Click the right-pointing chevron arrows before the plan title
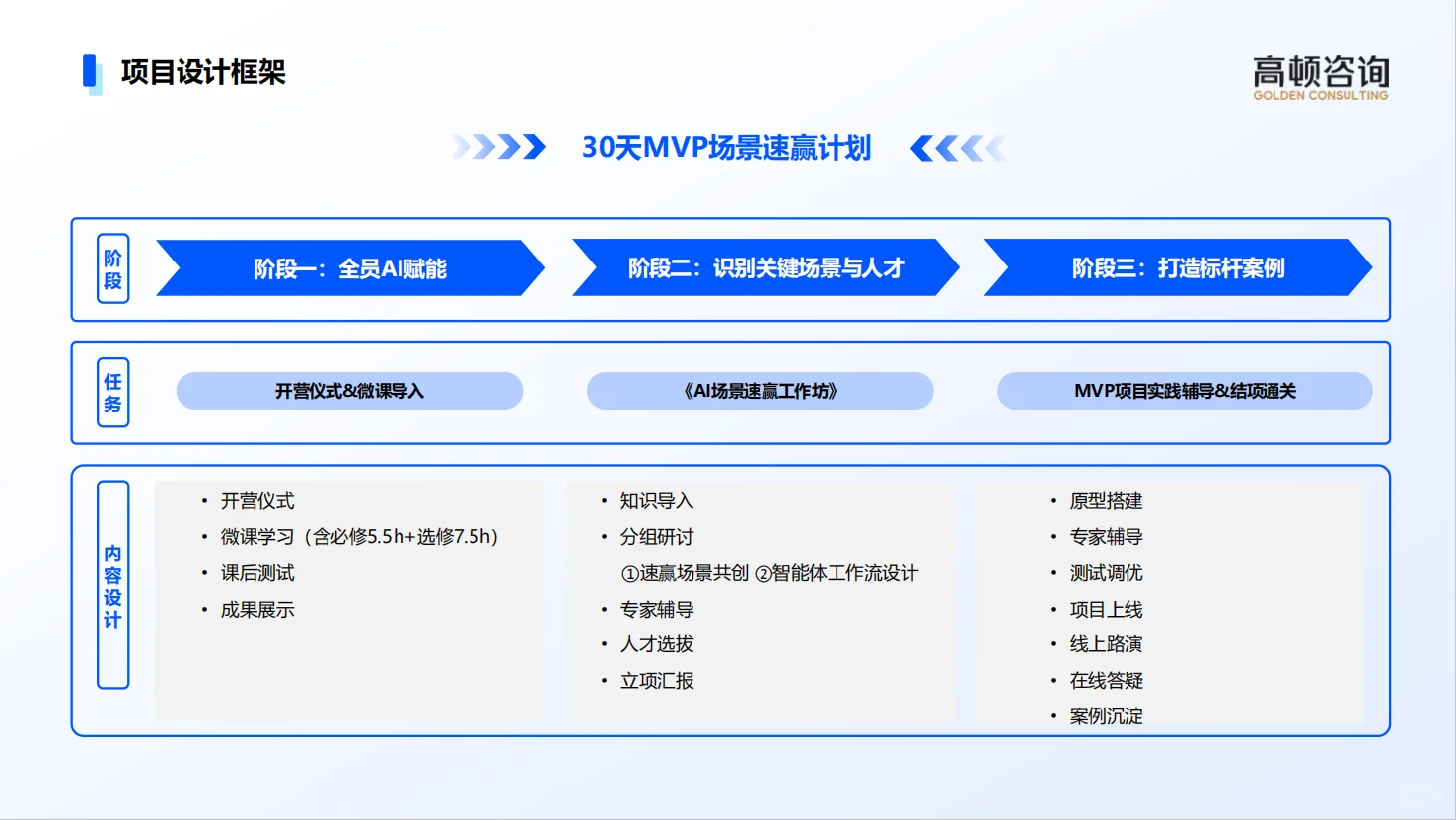Viewport: 1456px width, 820px height. (498, 147)
